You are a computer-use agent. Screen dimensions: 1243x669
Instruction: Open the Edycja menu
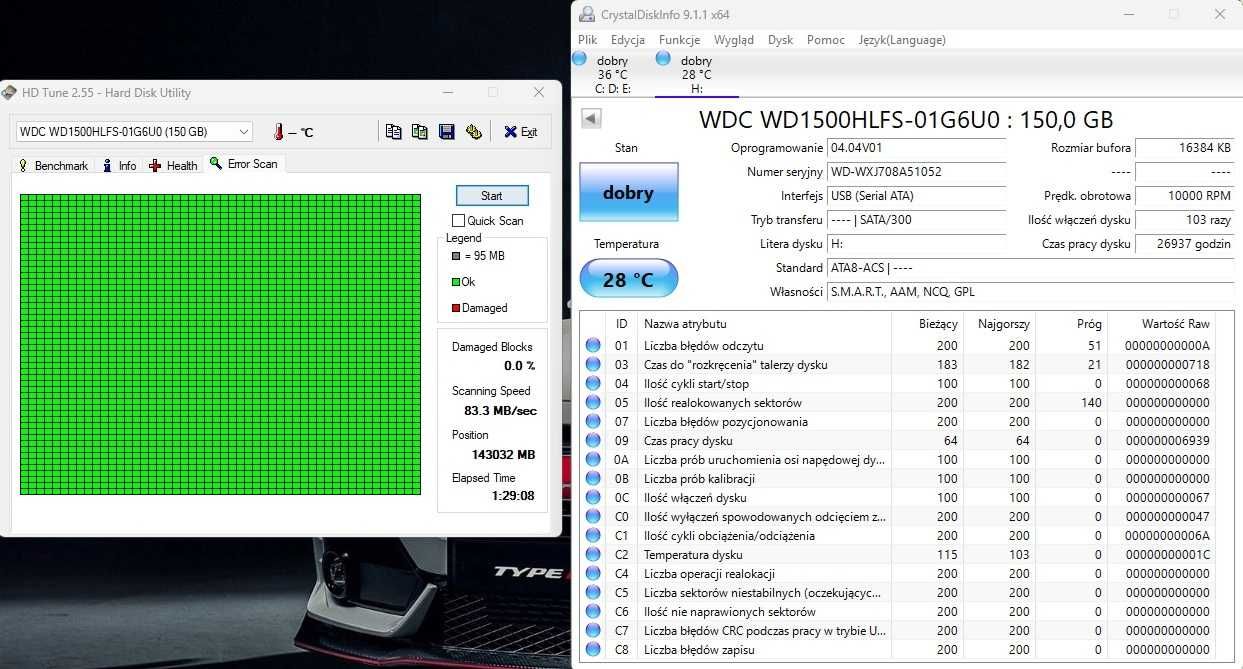(x=628, y=40)
